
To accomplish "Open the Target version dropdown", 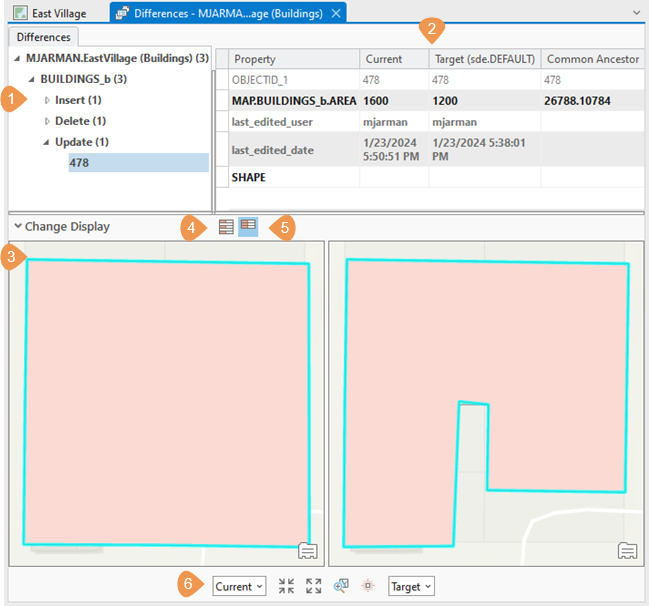I will point(412,587).
